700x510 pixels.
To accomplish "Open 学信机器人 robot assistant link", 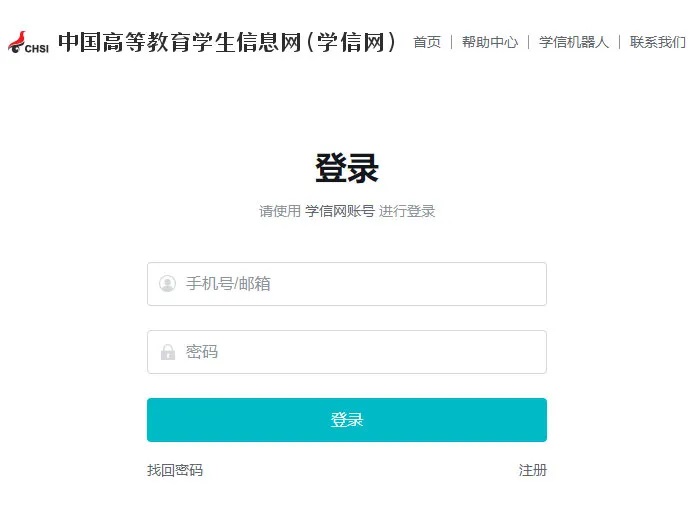I will 574,42.
